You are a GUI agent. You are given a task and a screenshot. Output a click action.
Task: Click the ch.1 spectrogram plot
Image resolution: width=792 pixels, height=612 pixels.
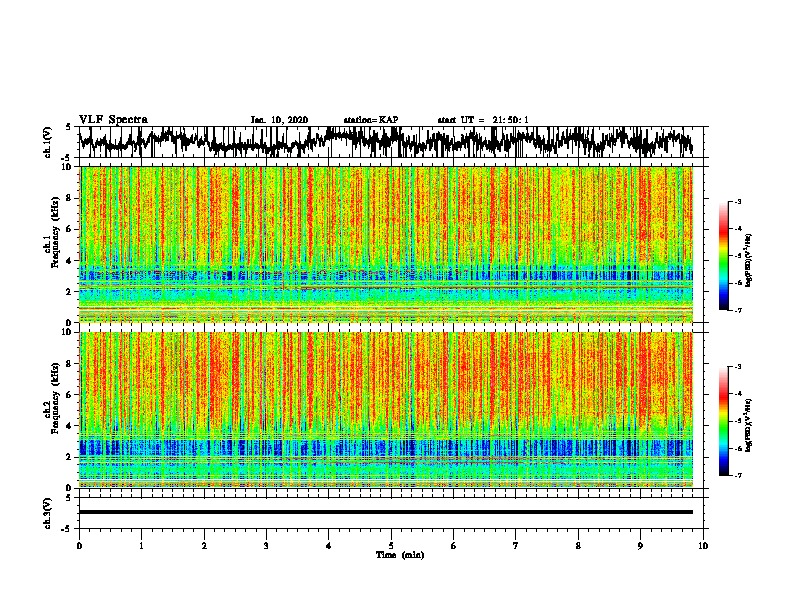tap(386, 244)
